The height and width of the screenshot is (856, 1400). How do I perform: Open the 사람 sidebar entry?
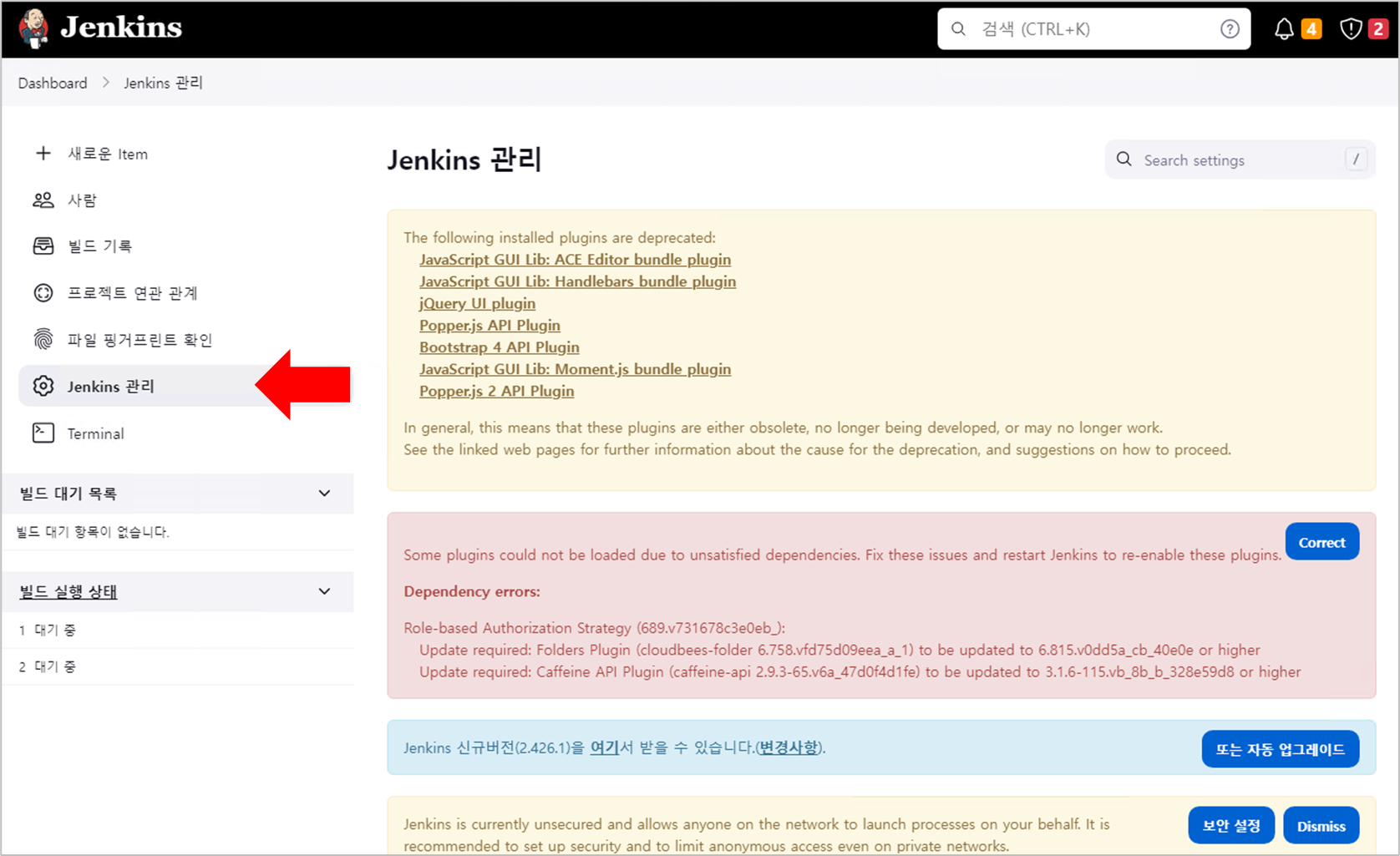coord(185,200)
